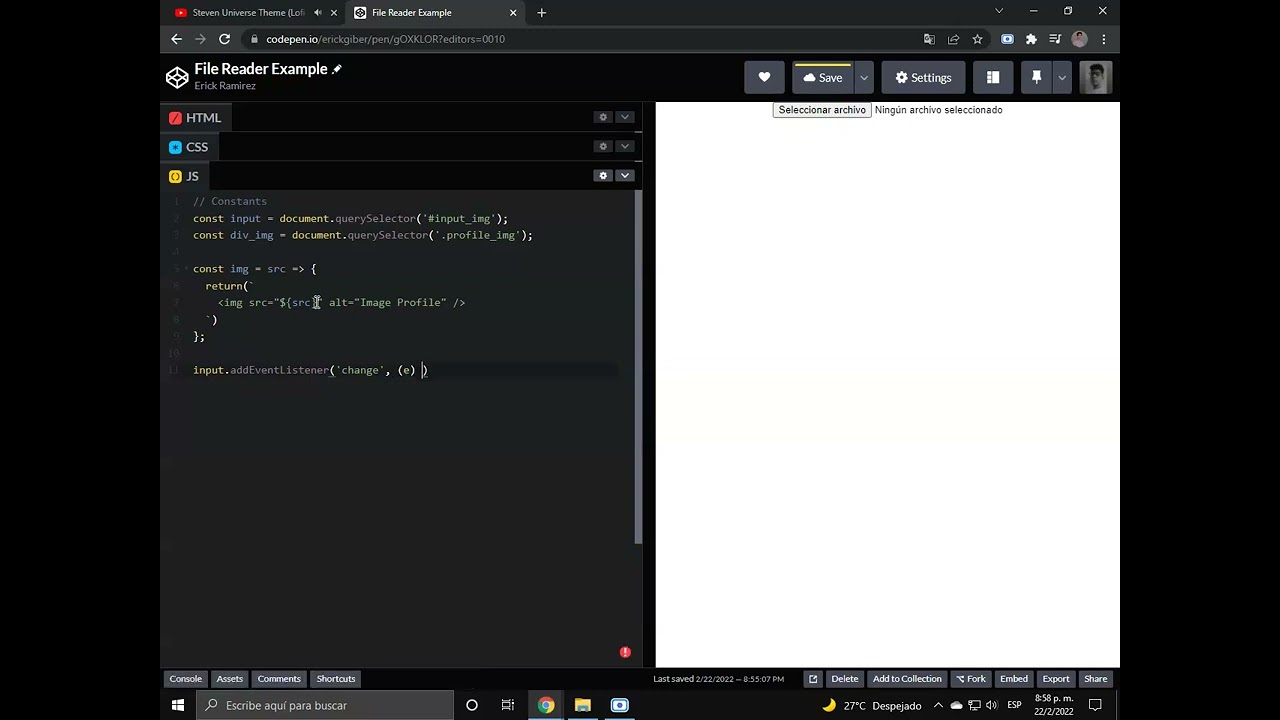1280x720 pixels.
Task: Show keyboard Shortcuts
Action: coord(336,678)
